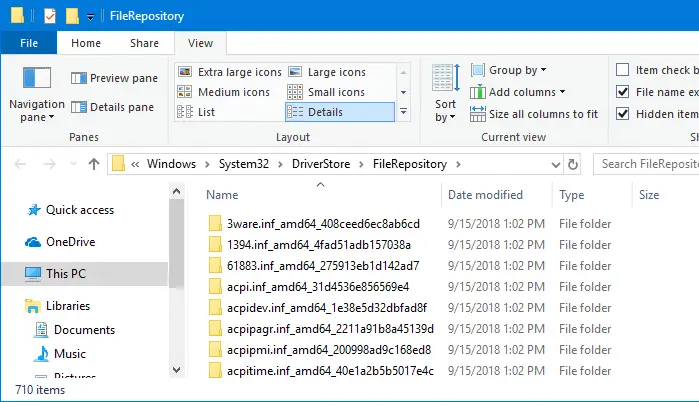Switch to the Share tab
This screenshot has width=699, height=402.
tap(144, 43)
